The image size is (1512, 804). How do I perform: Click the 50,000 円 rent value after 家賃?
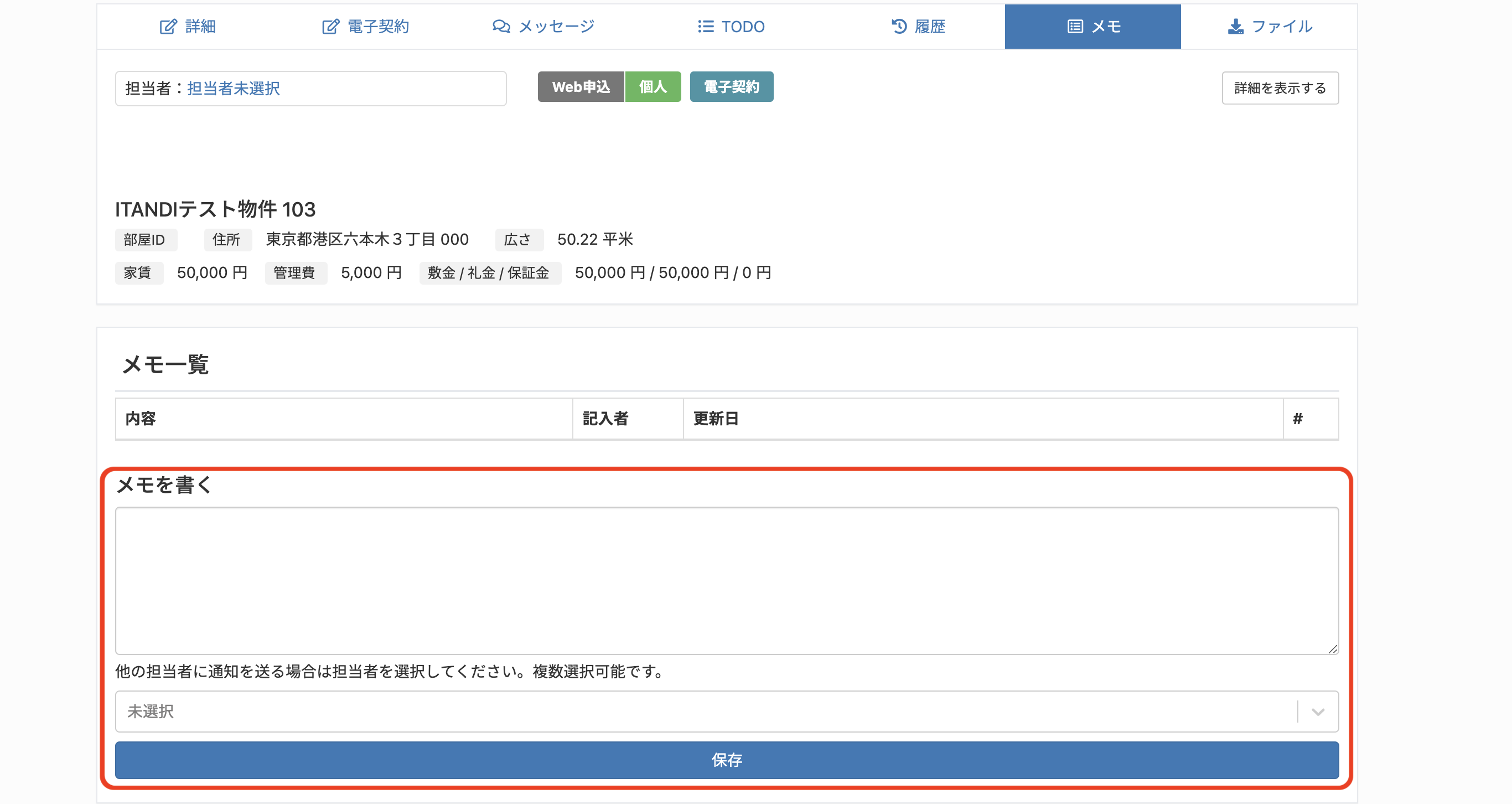(213, 273)
